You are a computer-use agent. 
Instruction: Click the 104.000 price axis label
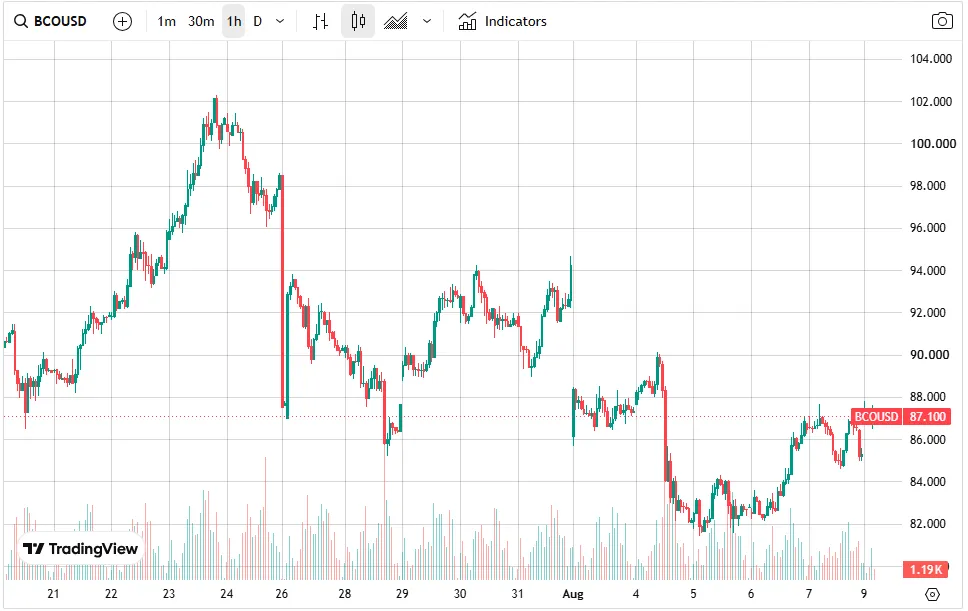point(931,59)
